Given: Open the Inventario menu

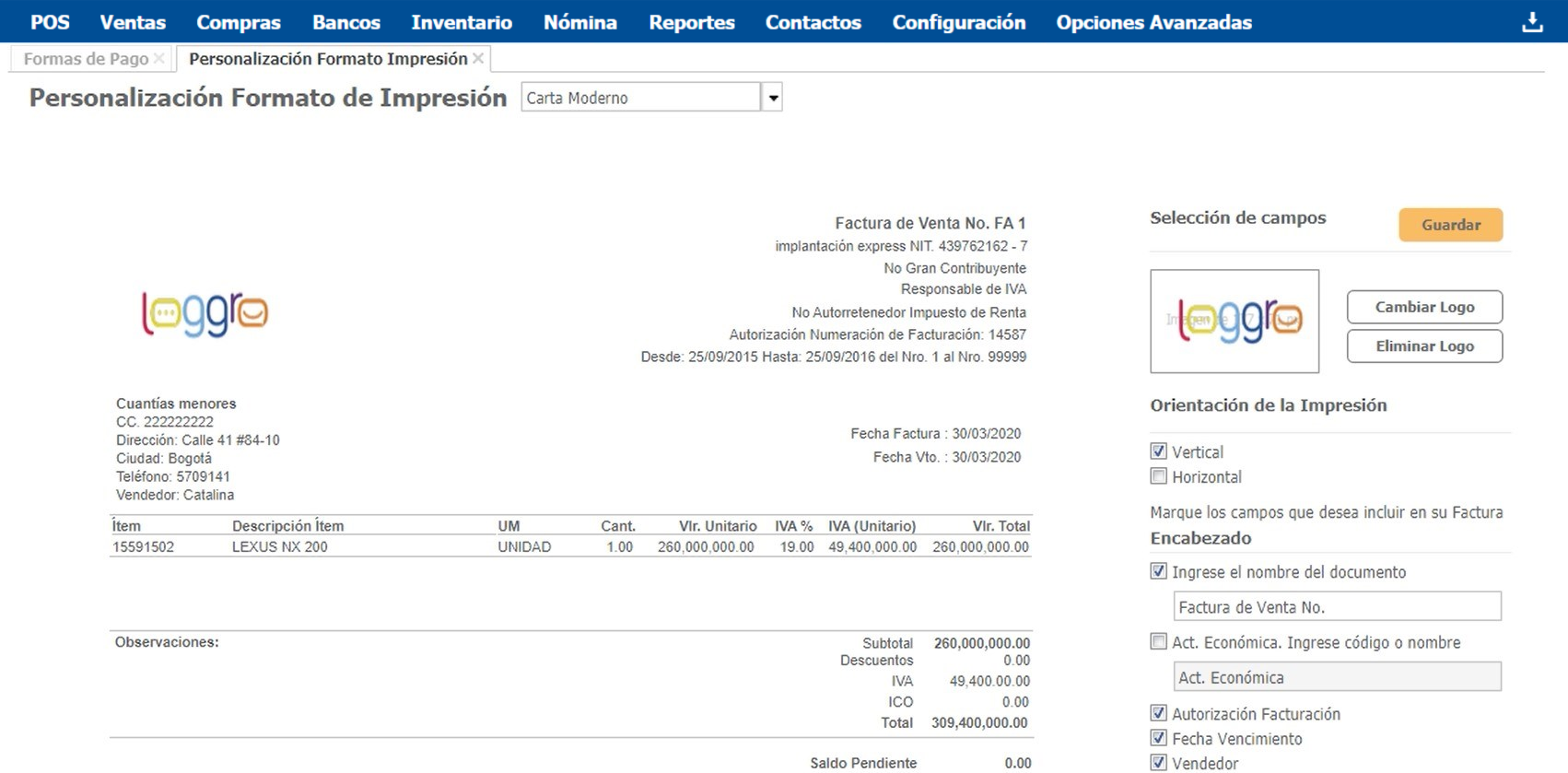Looking at the screenshot, I should coord(461,22).
